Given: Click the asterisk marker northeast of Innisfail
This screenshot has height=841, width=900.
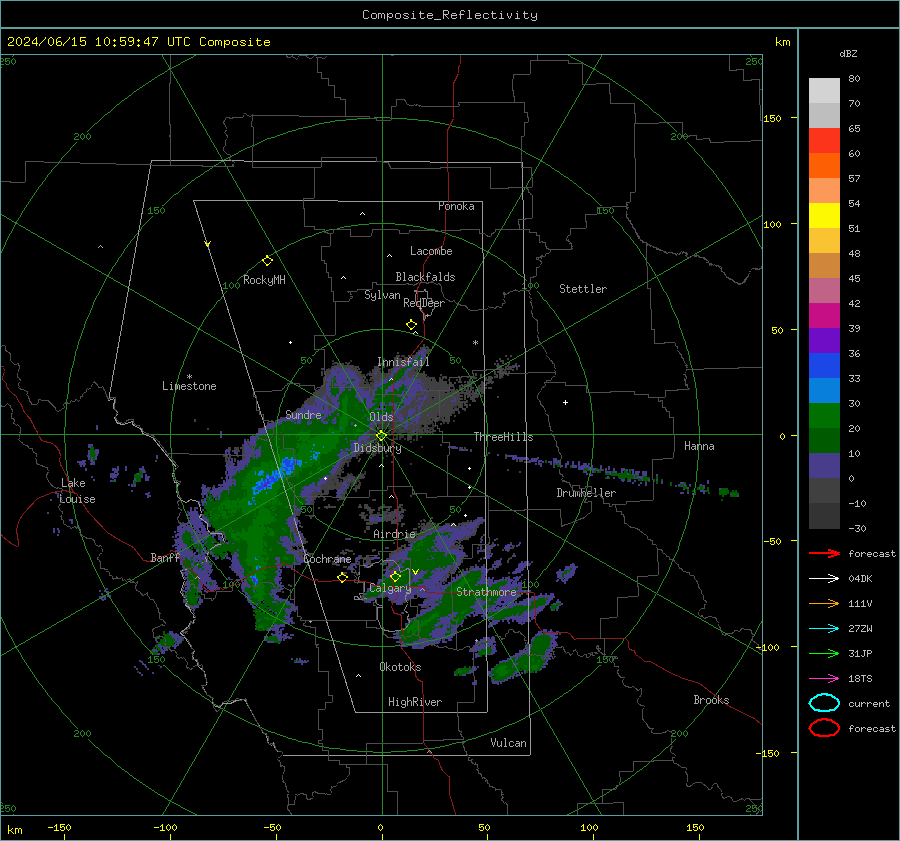Looking at the screenshot, I should pos(475,343).
